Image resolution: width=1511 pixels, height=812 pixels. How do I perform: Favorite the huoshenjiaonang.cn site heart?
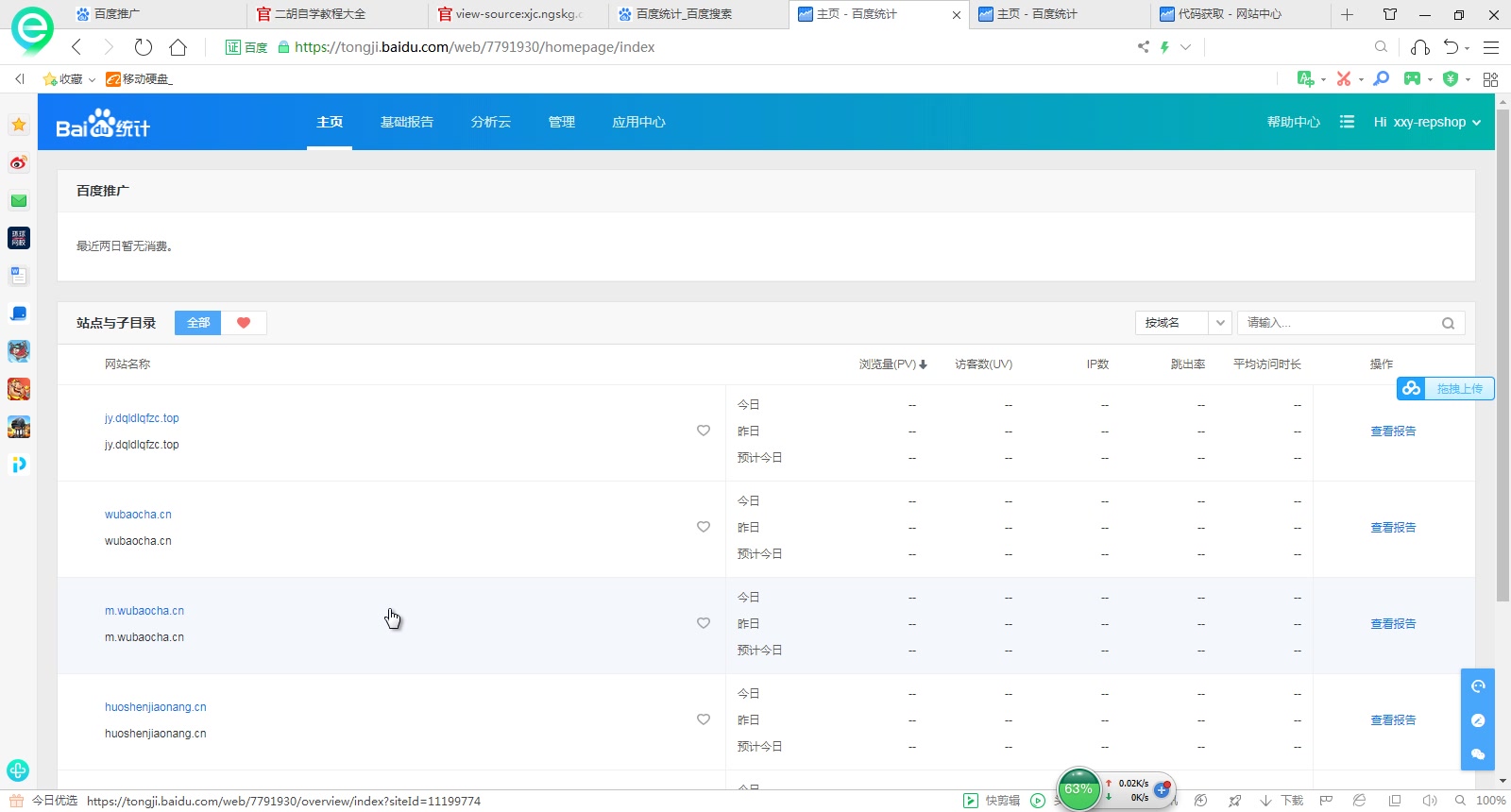[x=704, y=719]
